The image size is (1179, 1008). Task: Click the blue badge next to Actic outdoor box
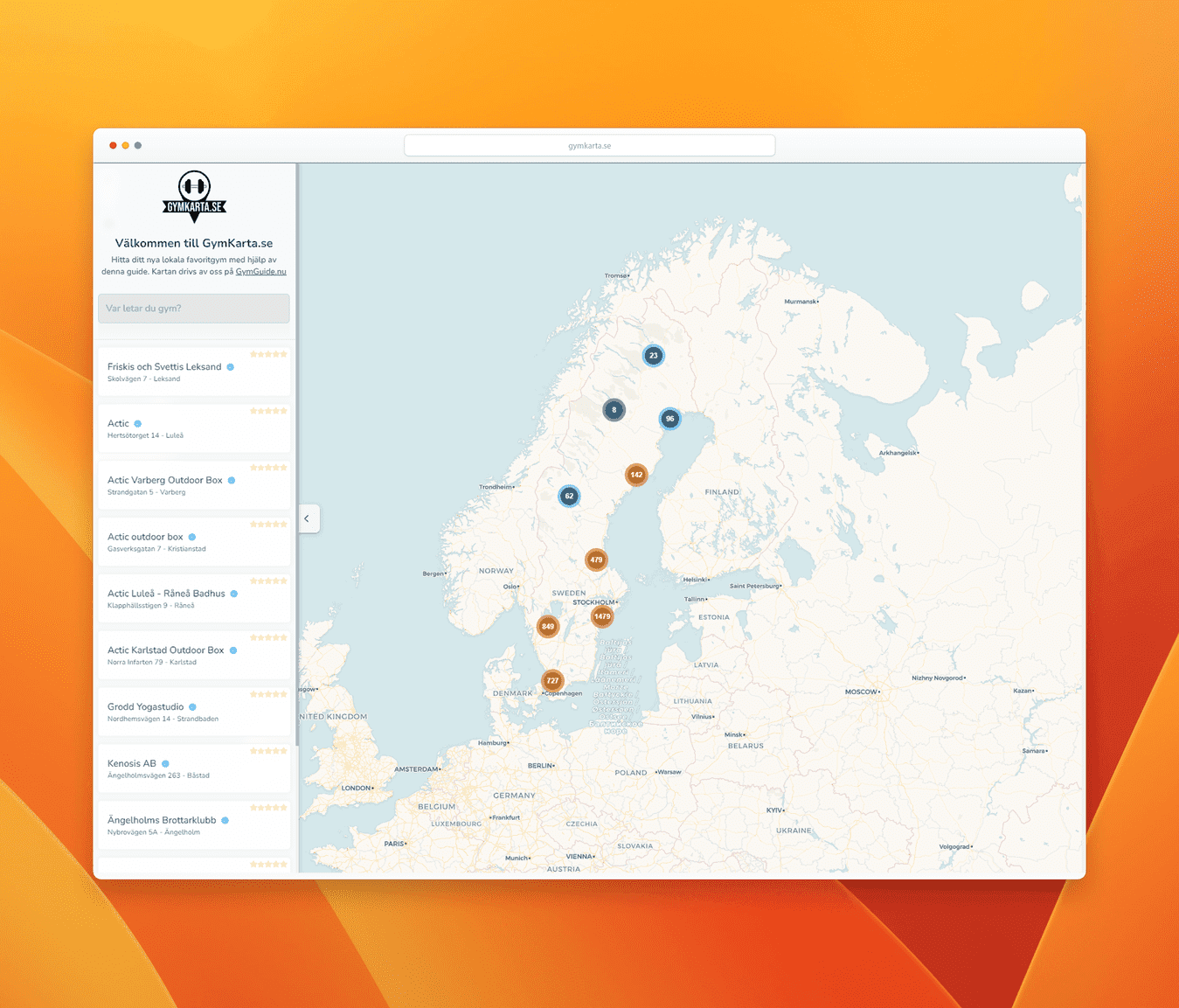coord(192,538)
